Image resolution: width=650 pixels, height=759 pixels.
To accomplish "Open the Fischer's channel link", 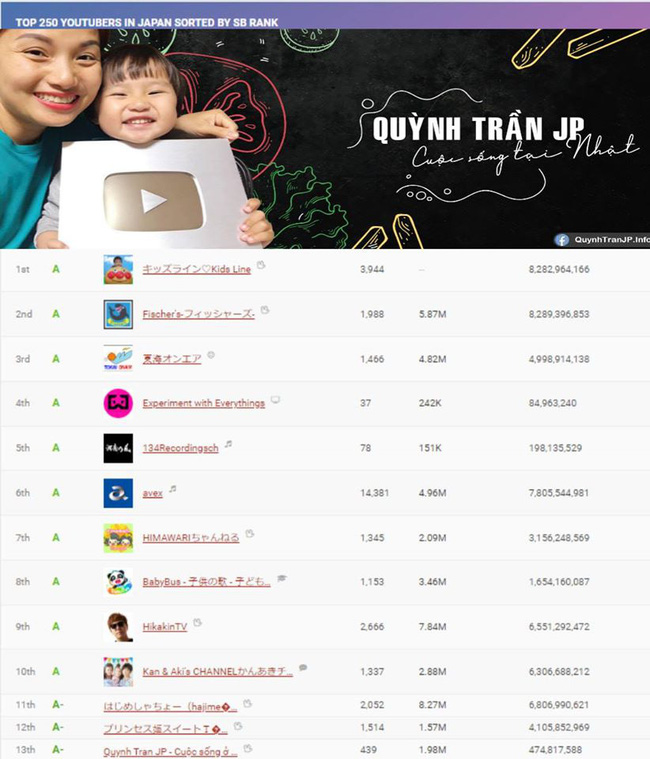I will [x=198, y=314].
